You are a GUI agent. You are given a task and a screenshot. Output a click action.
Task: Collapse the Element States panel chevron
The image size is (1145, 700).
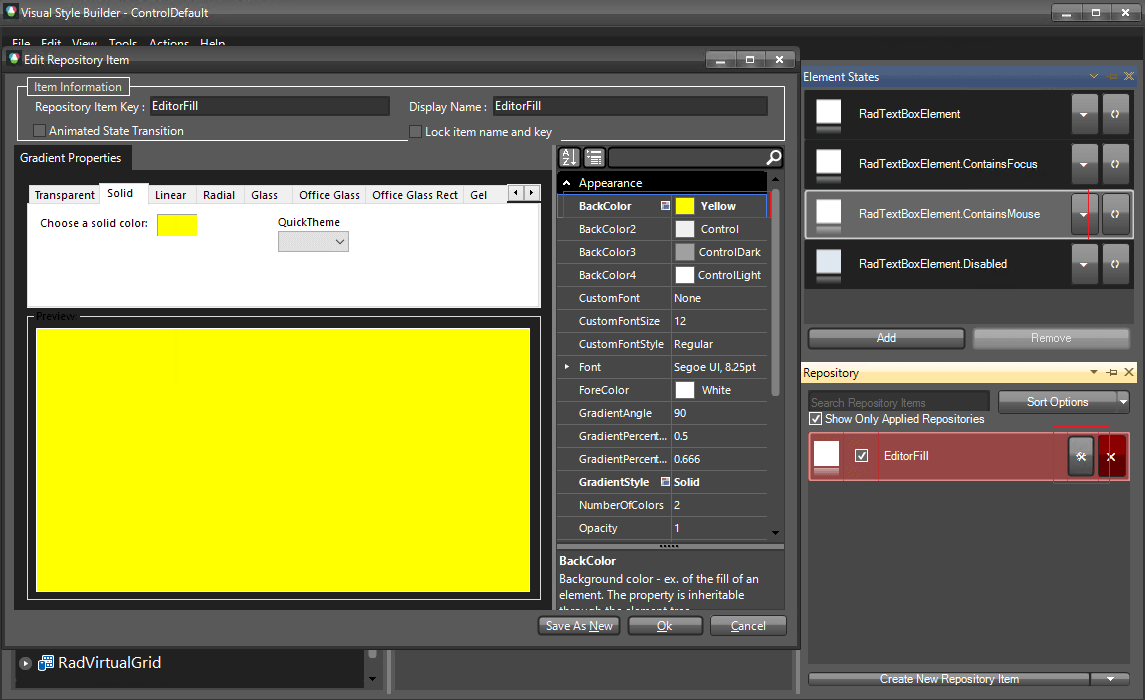click(x=1094, y=76)
